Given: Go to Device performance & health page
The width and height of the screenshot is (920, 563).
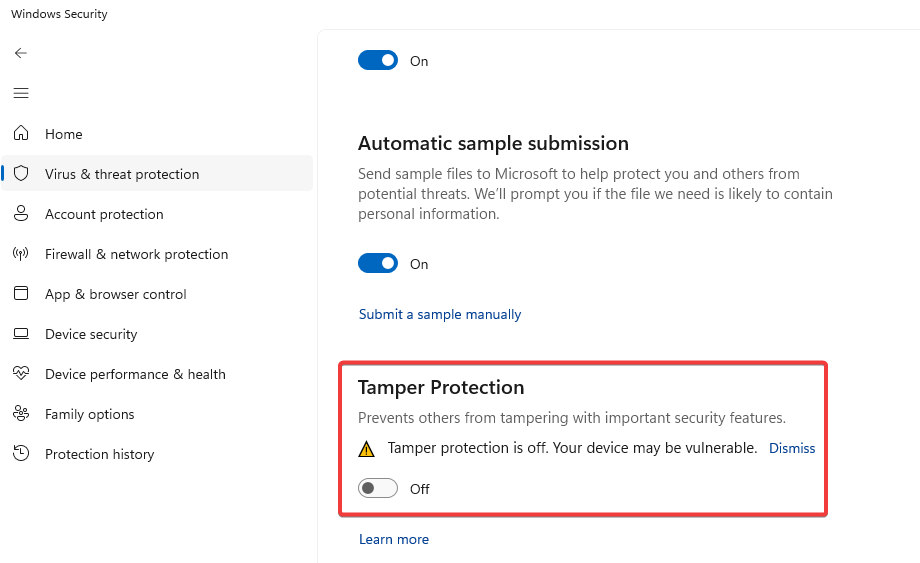Looking at the screenshot, I should point(135,374).
